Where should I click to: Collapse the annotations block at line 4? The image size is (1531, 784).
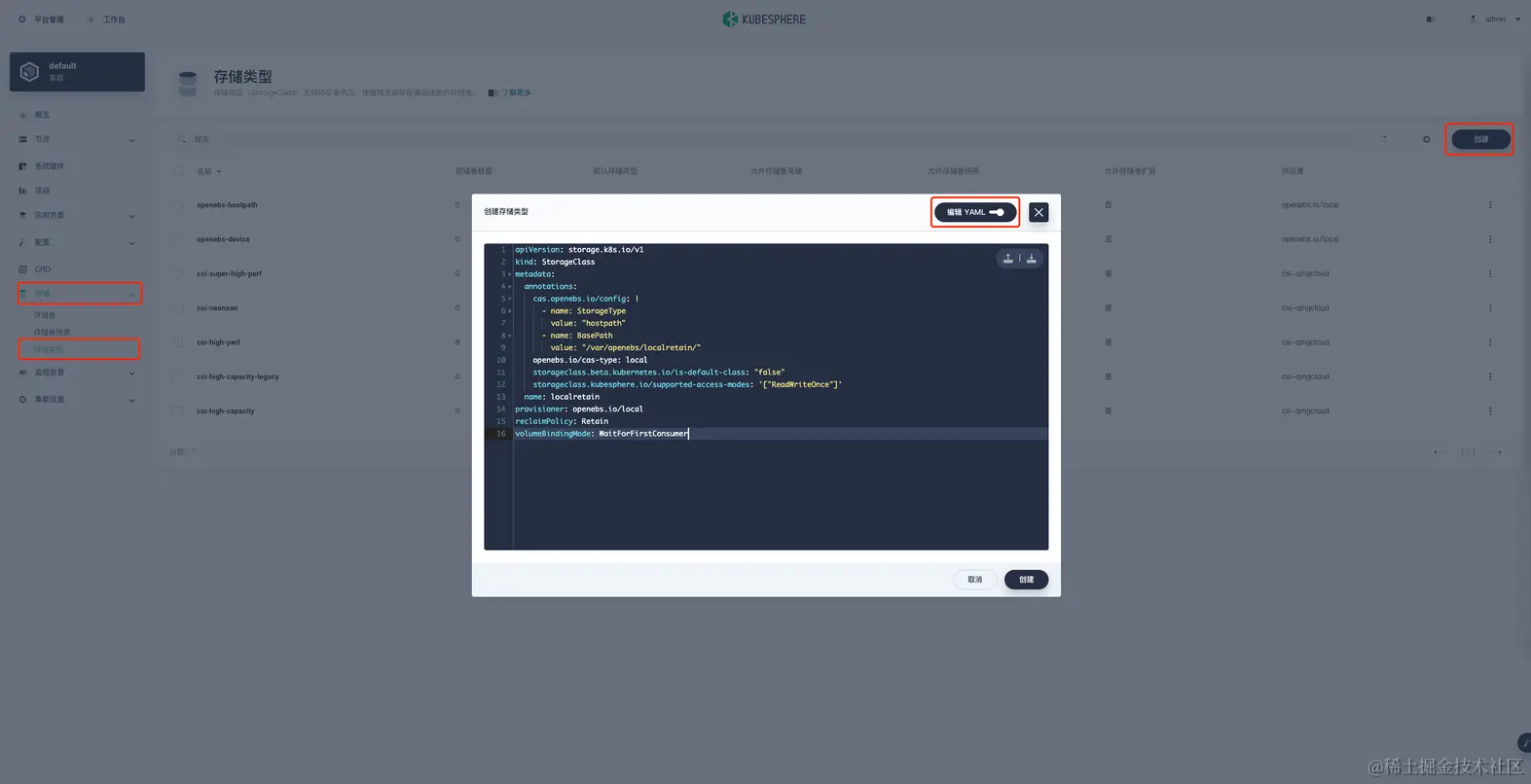click(x=510, y=287)
